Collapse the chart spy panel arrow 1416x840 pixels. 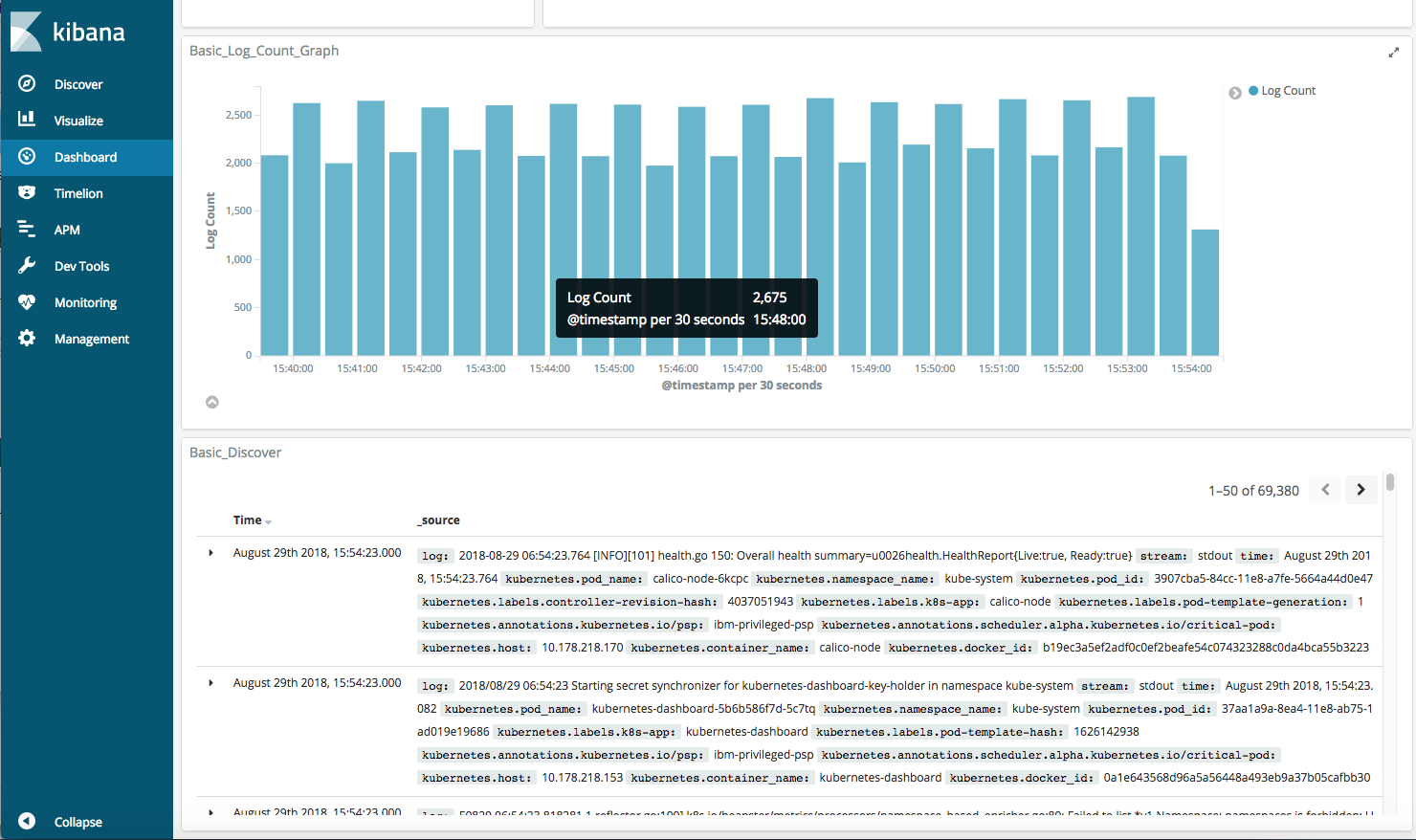[212, 402]
